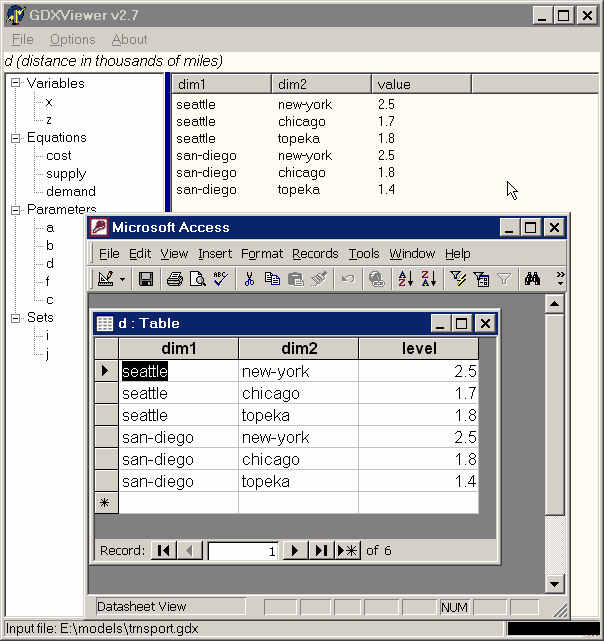Click the dim2 column header in Access table
This screenshot has width=604, height=641.
(298, 348)
